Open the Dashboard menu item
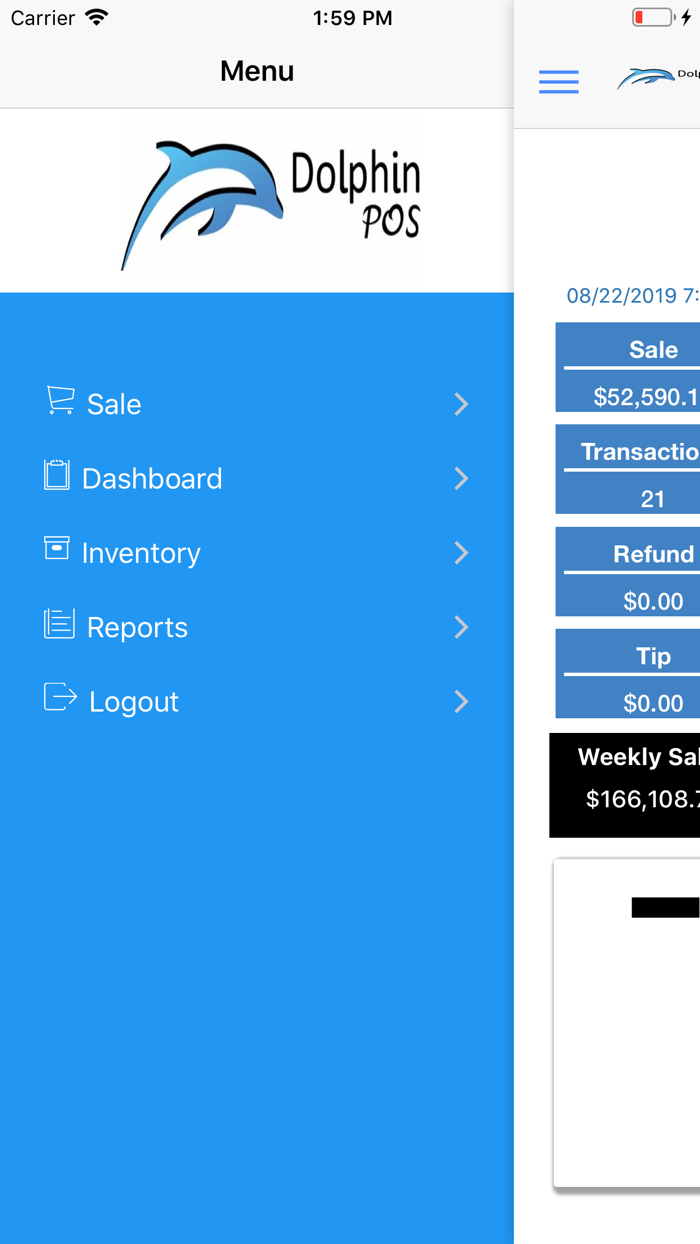 [151, 477]
